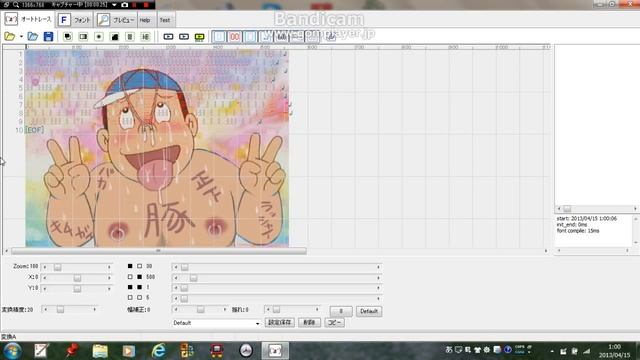Click the 削除 button
This screenshot has width=640, height=360.
coord(309,322)
